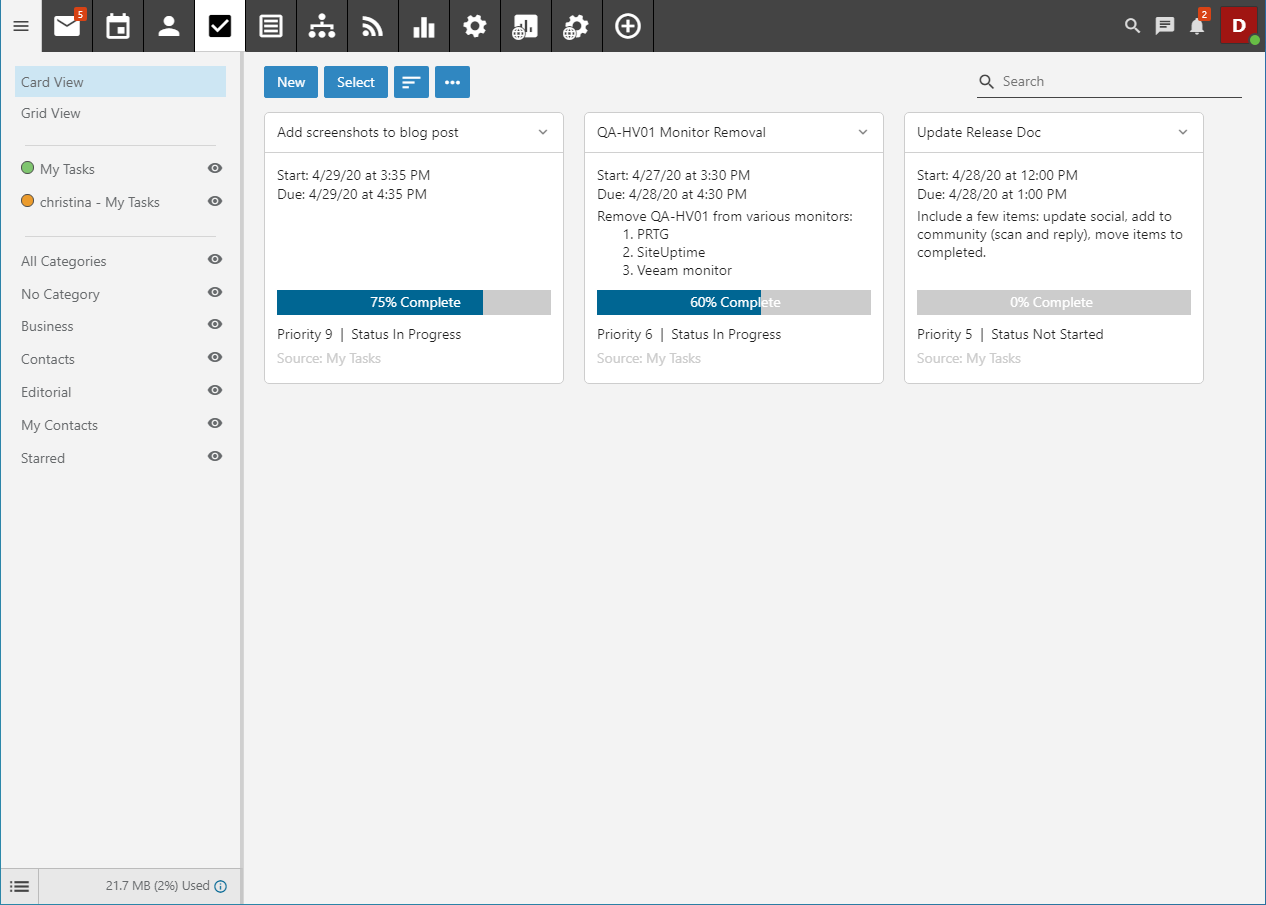1266x905 pixels.
Task: Switch to Grid View
Action: [50, 113]
